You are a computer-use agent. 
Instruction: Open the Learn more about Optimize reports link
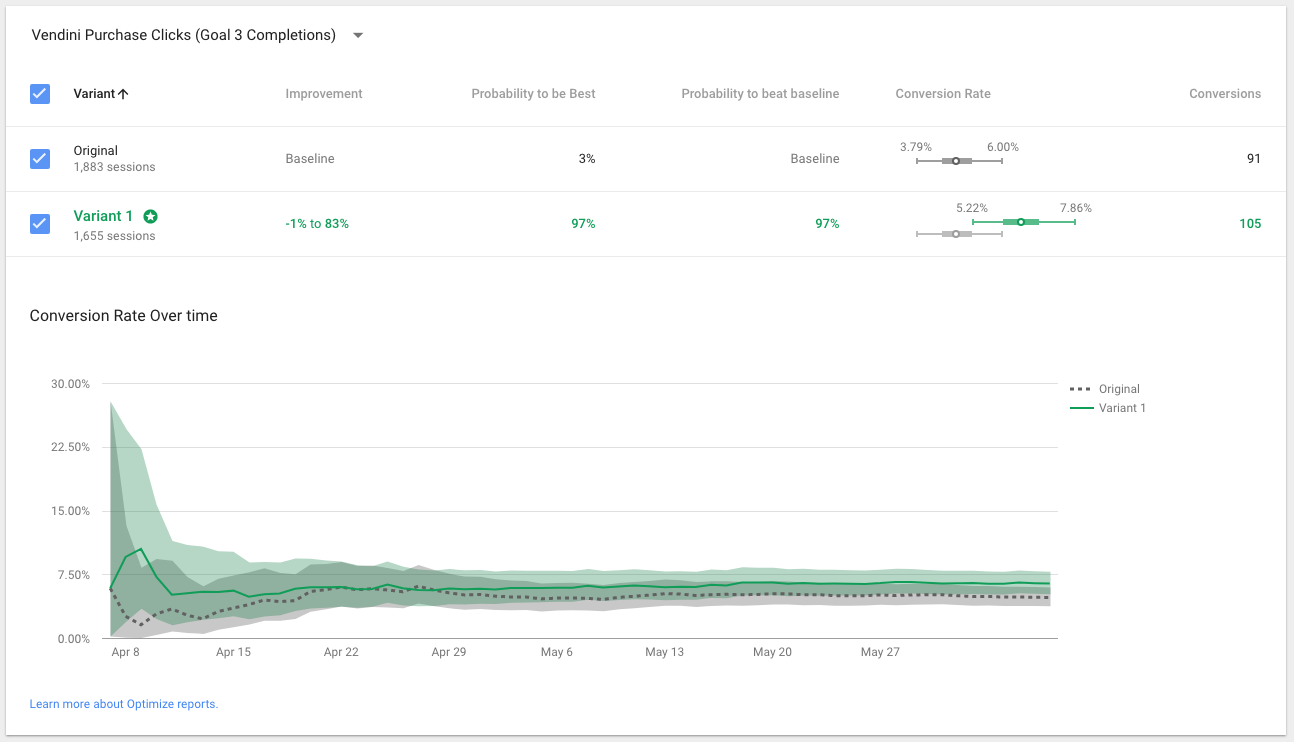124,704
